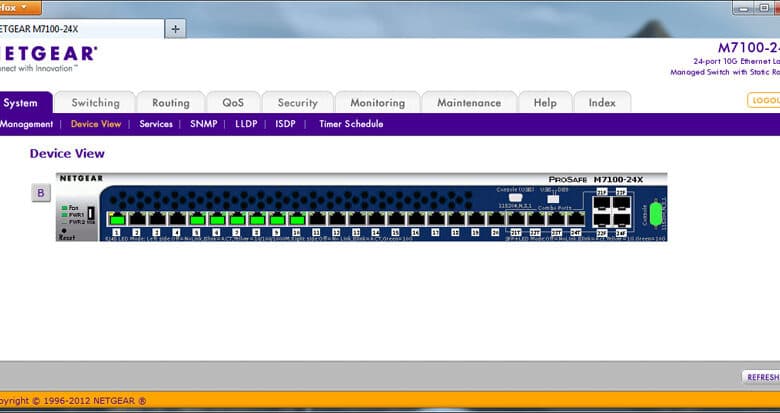Open the QoS tab
This screenshot has width=780, height=413.
[233, 103]
